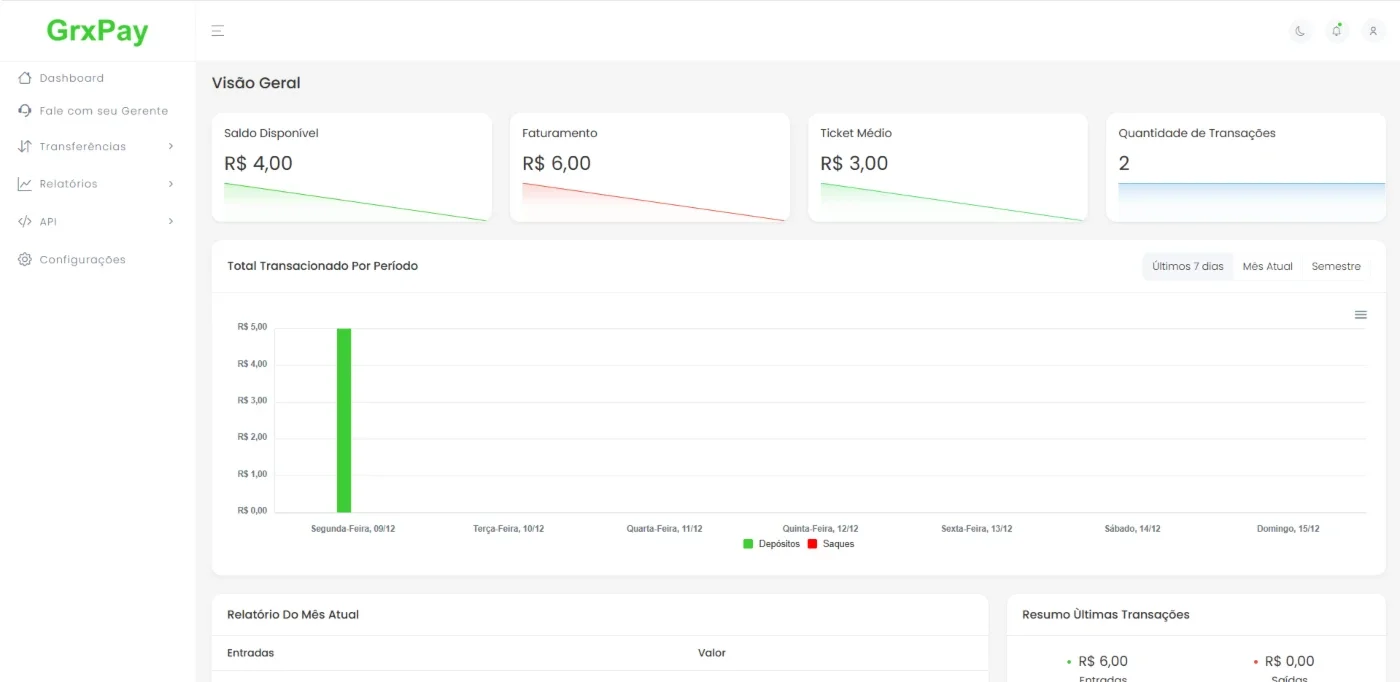Click the green deposit bar for Segunda-Feira

click(344, 420)
